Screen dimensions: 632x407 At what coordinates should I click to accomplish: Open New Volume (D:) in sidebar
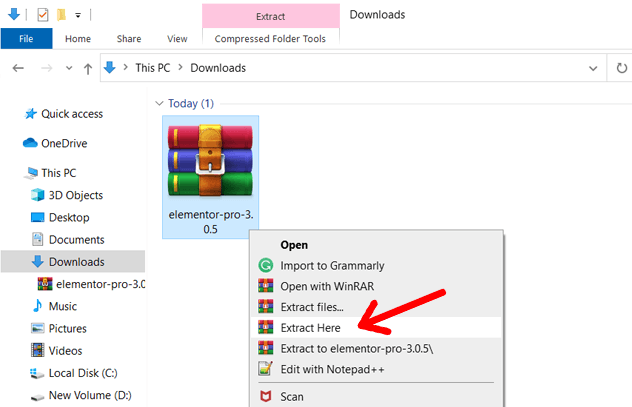point(90,395)
